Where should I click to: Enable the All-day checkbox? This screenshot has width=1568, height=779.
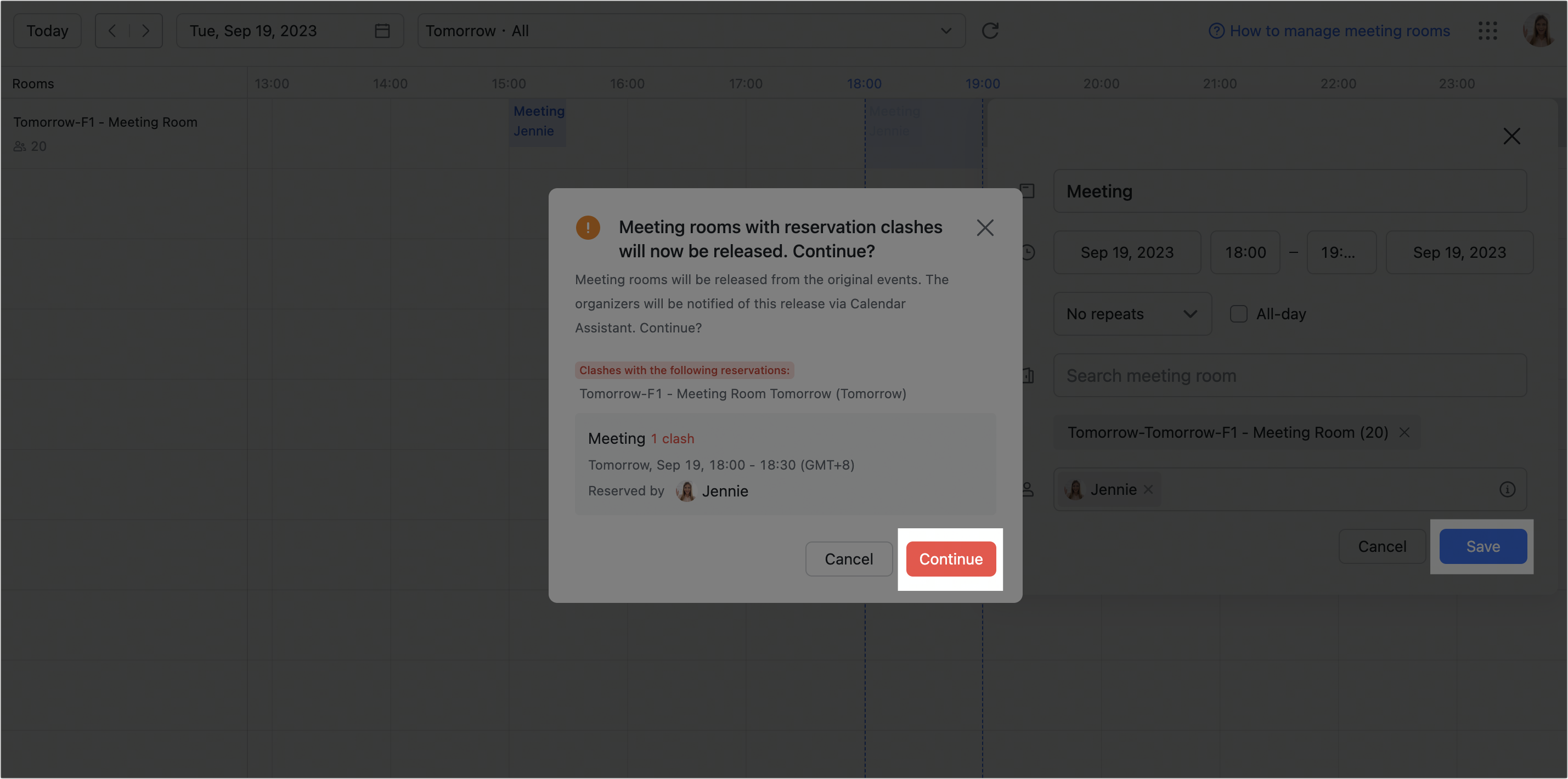click(1238, 313)
